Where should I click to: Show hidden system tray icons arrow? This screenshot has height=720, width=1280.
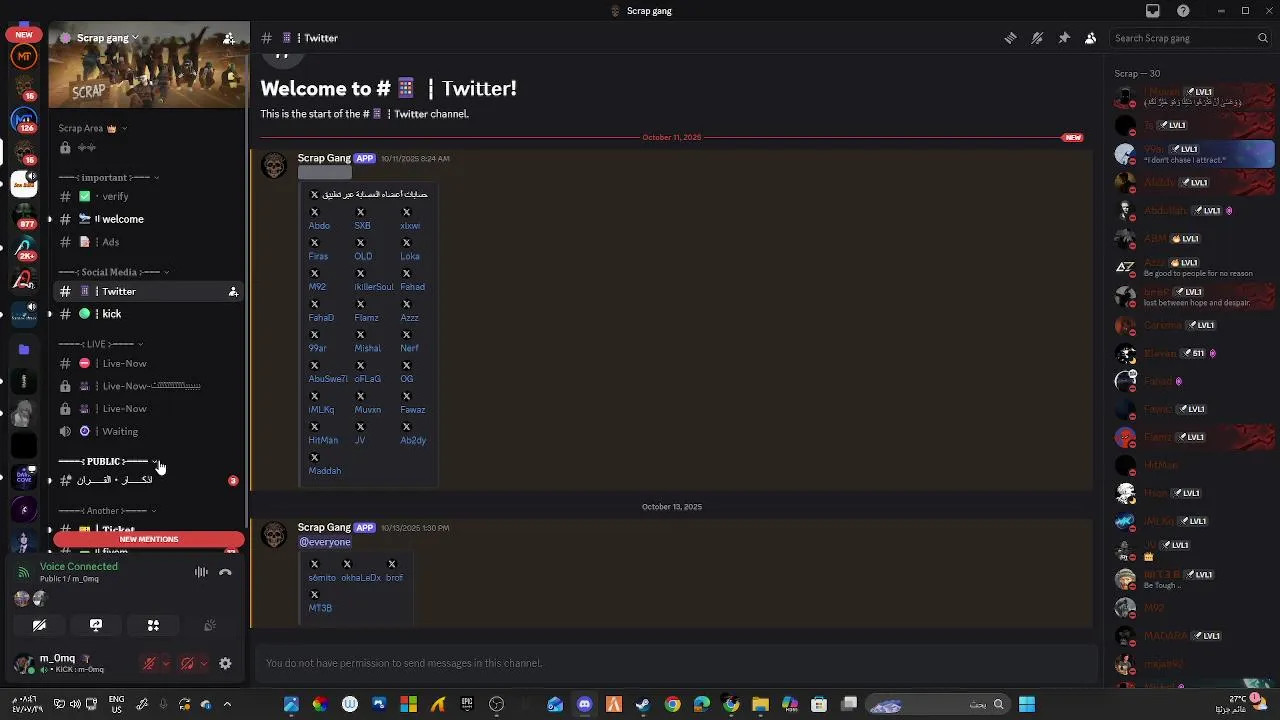pyautogui.click(x=227, y=705)
